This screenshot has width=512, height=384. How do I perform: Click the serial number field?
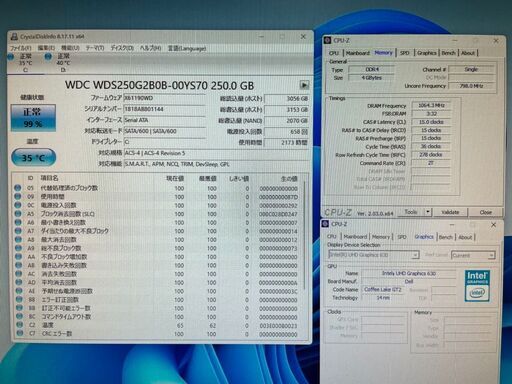pos(164,109)
